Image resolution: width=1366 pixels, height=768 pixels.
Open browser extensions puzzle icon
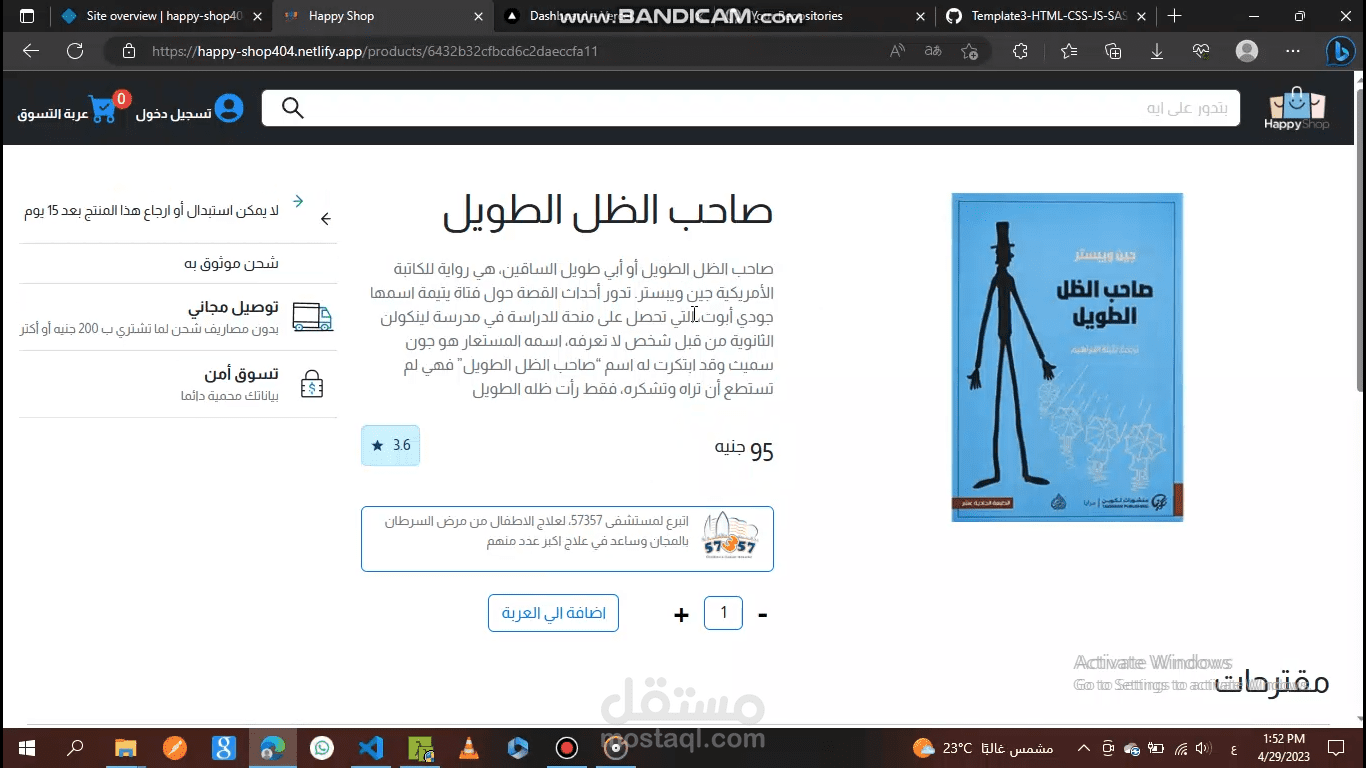point(1020,51)
